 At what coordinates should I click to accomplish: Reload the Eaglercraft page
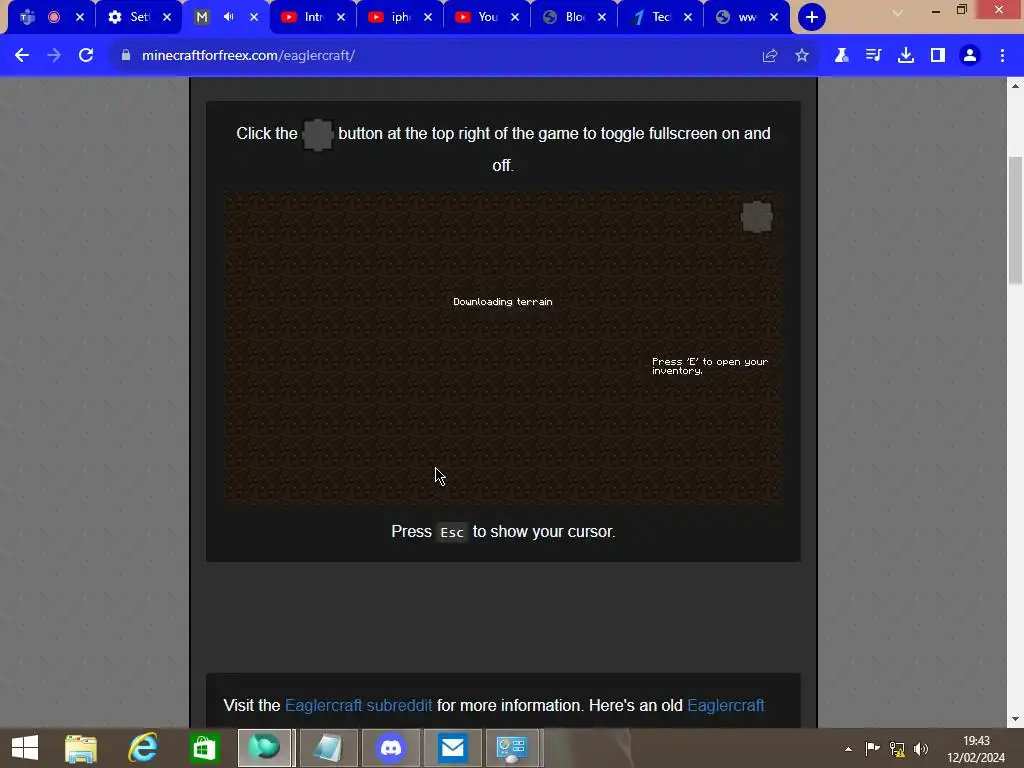click(x=86, y=56)
